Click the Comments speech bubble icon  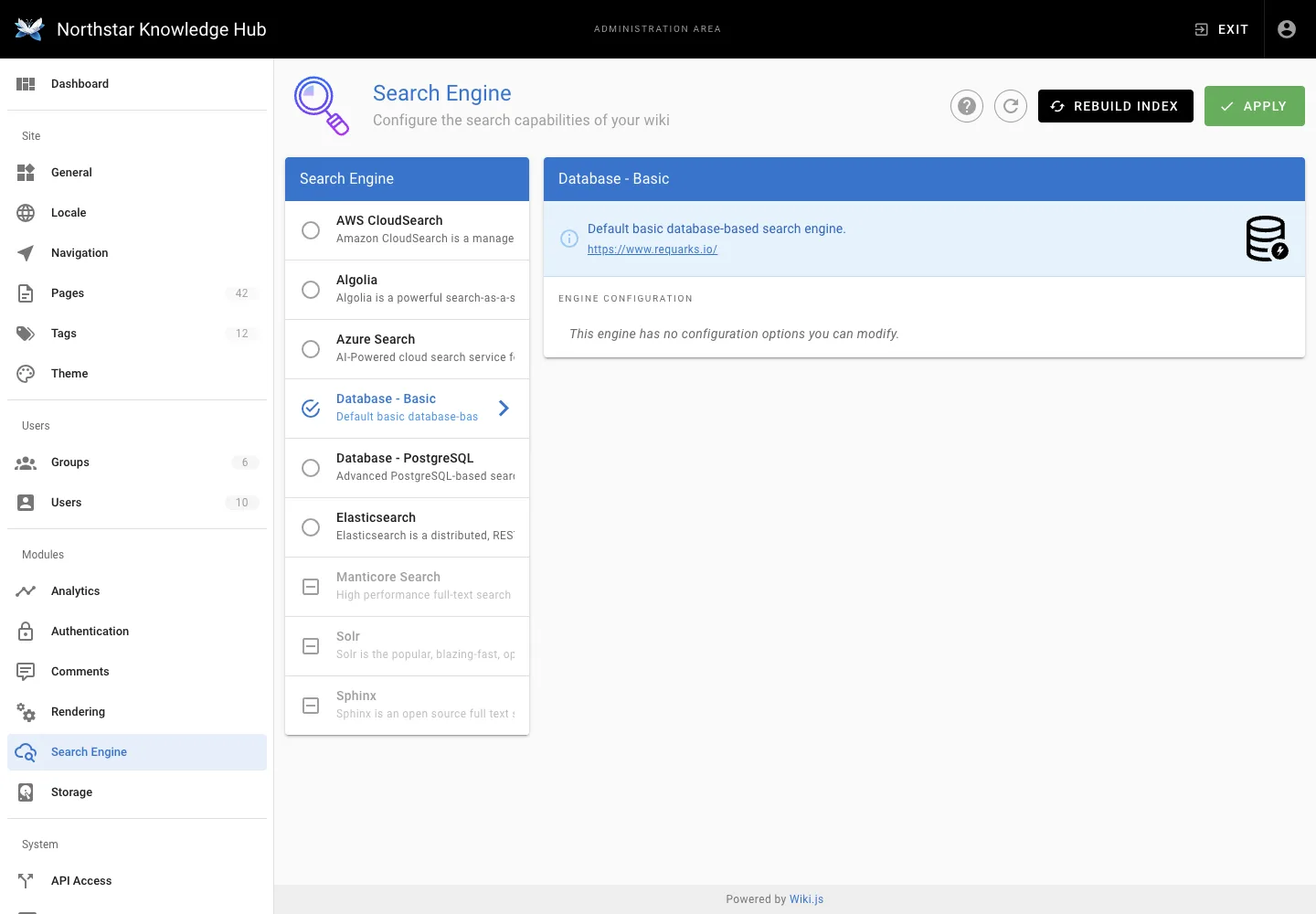26,672
